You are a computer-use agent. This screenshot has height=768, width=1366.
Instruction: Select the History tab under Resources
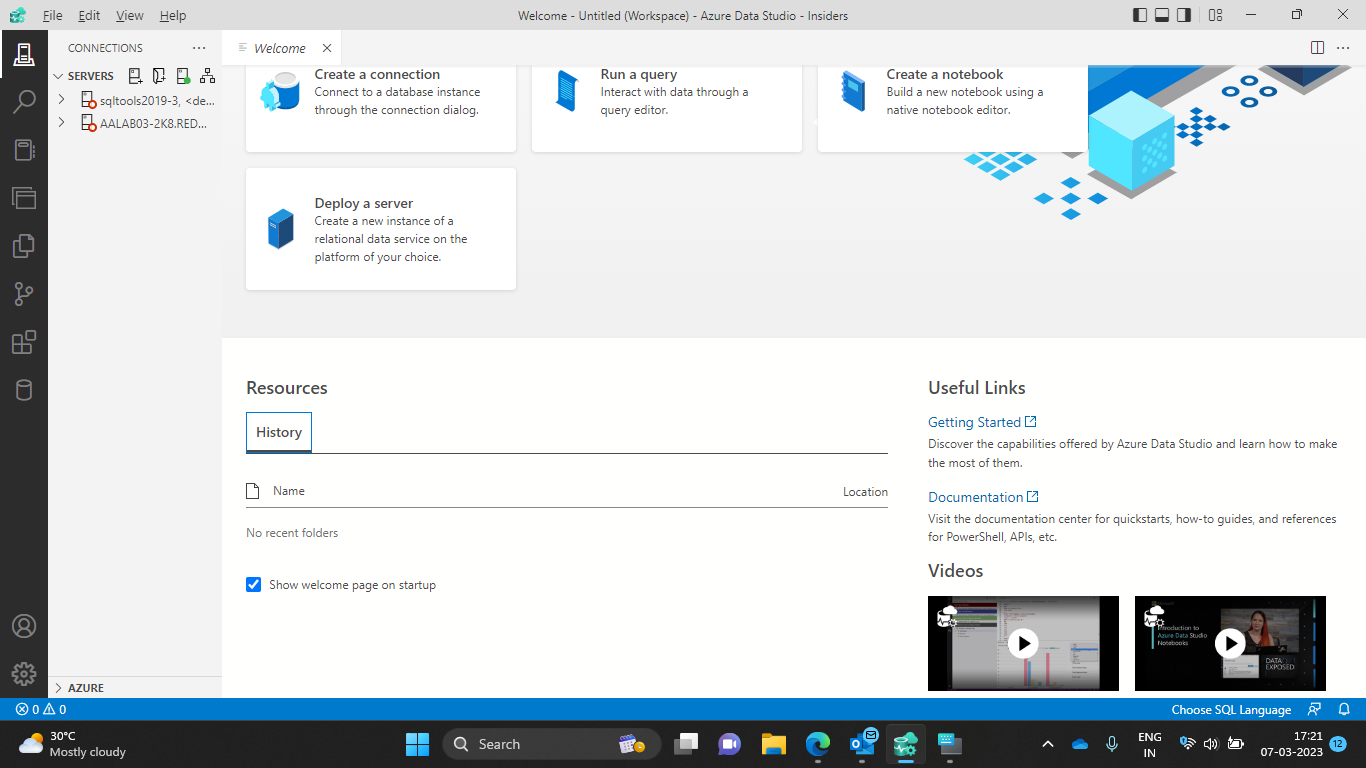(x=278, y=431)
